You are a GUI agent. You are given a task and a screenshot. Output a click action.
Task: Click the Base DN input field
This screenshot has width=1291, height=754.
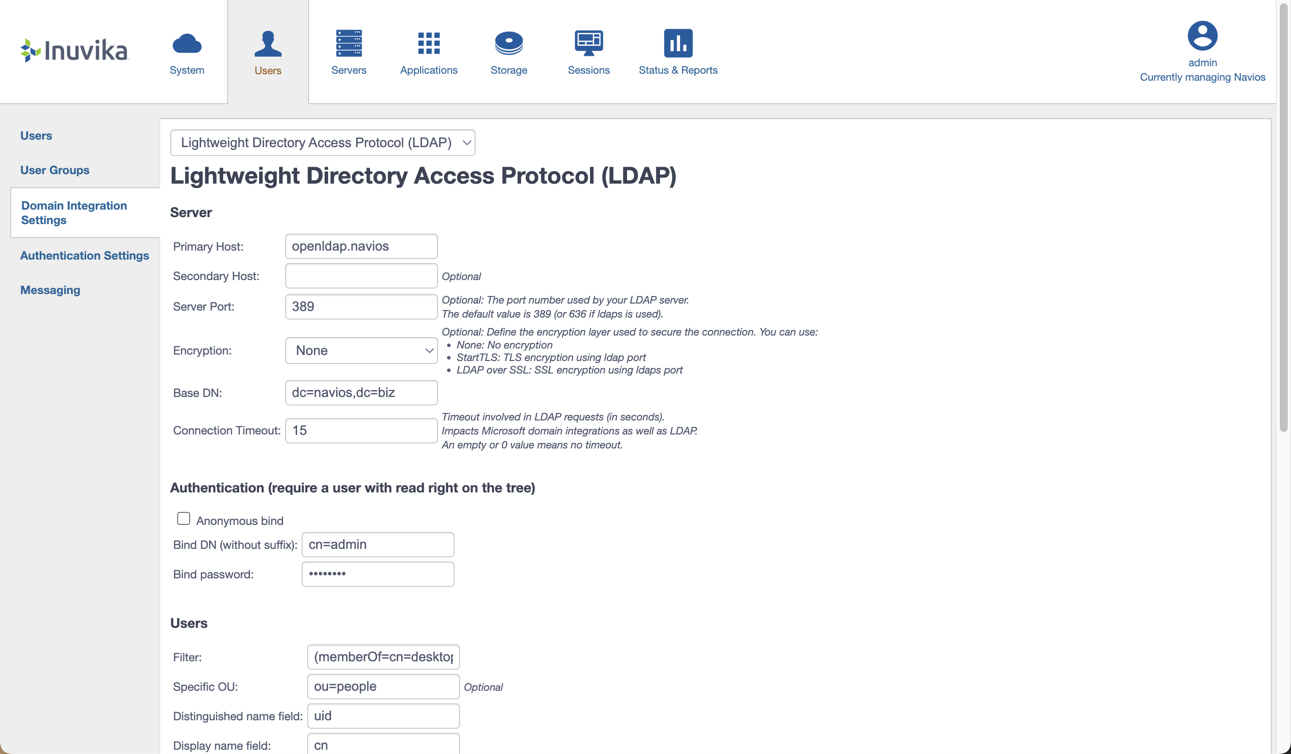pyautogui.click(x=361, y=393)
